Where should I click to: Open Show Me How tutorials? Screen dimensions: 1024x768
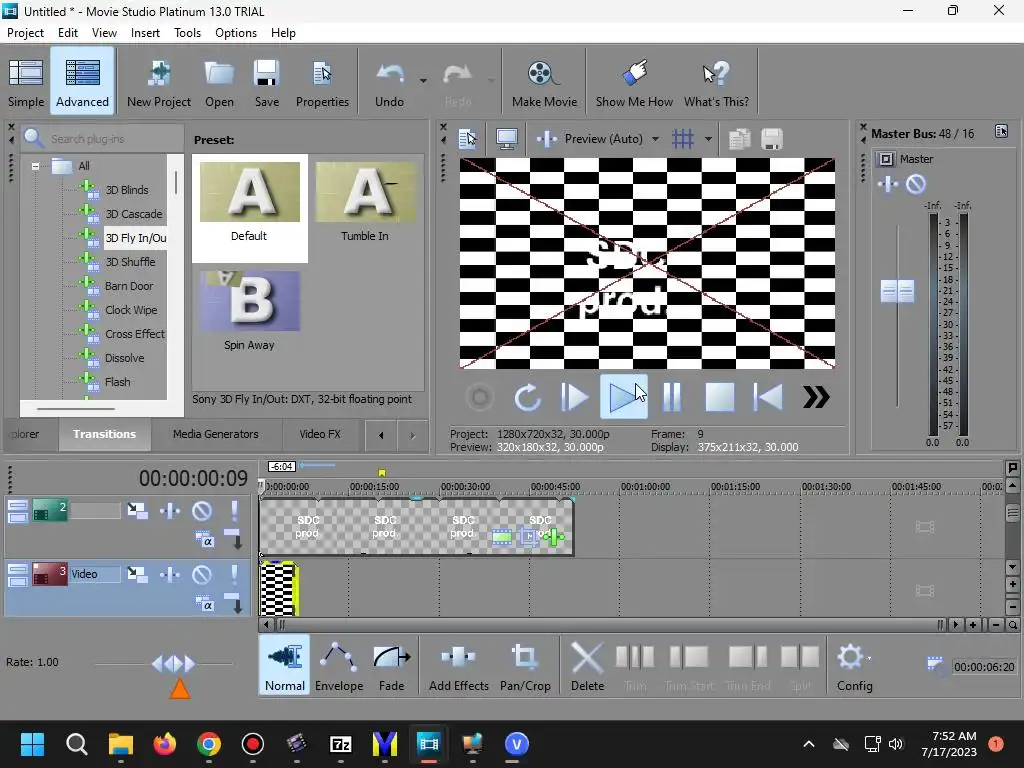click(x=633, y=82)
